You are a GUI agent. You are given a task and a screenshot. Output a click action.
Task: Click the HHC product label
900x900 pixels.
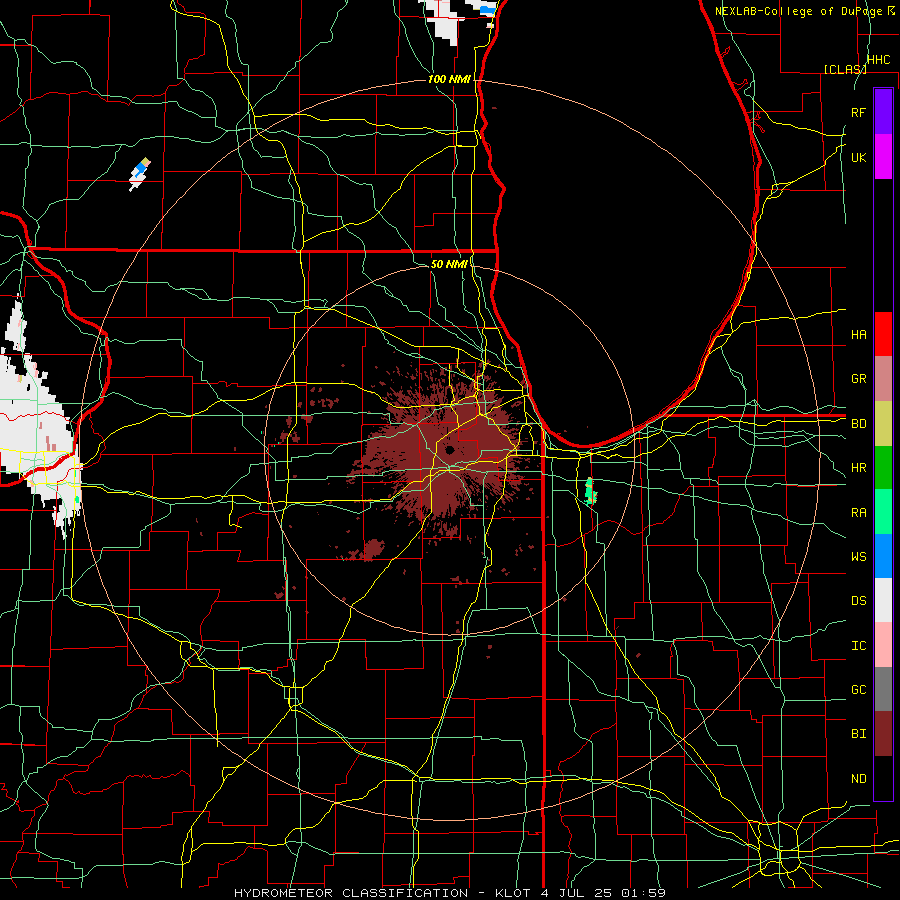(x=878, y=60)
